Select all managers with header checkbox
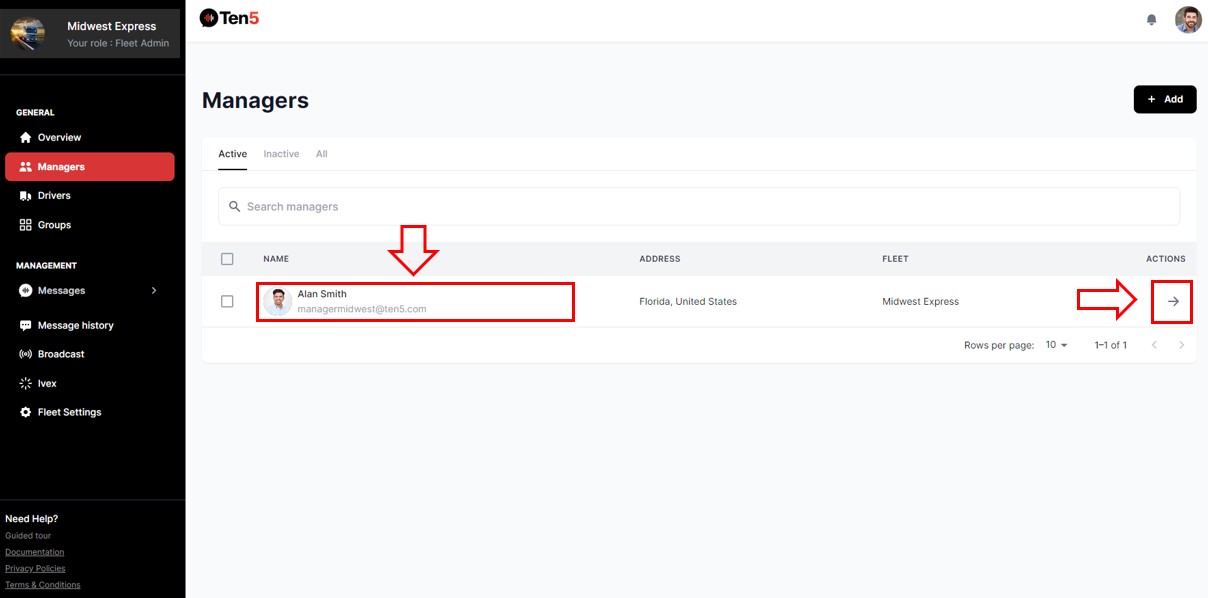The image size is (1208, 598). [227, 259]
